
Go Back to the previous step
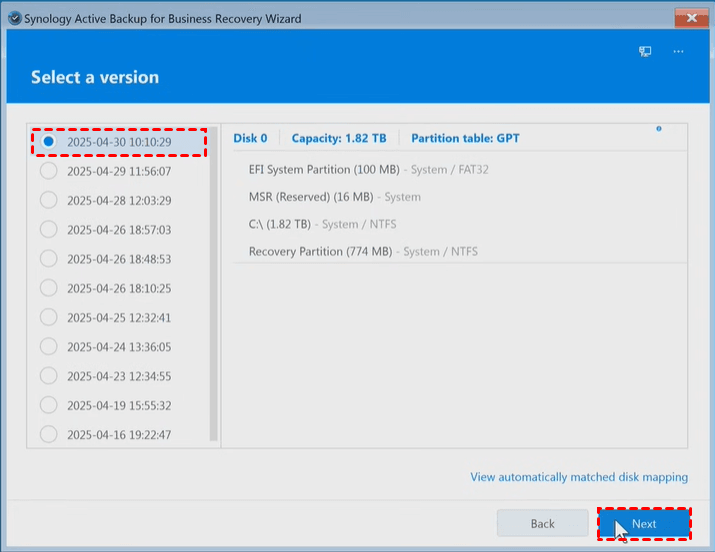pos(542,524)
